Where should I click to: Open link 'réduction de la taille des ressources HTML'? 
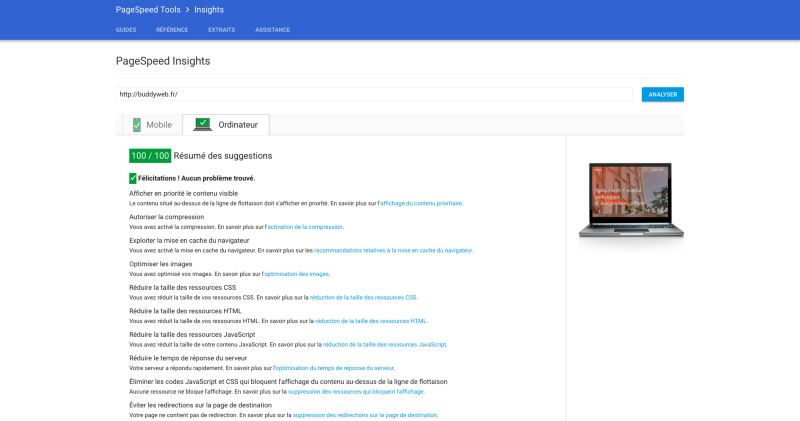coord(371,321)
